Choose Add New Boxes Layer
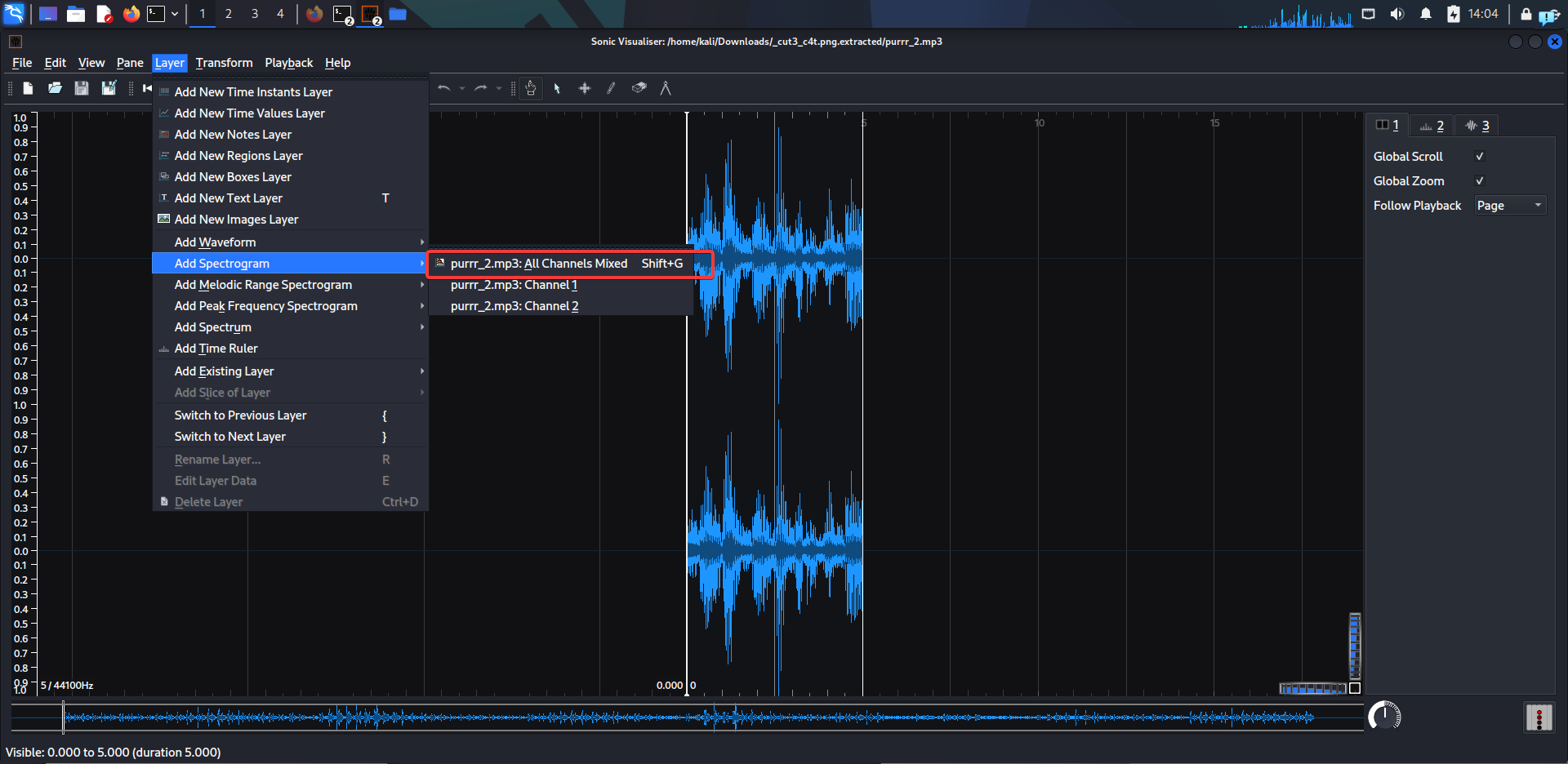This screenshot has height=764, width=1568. pyautogui.click(x=291, y=177)
